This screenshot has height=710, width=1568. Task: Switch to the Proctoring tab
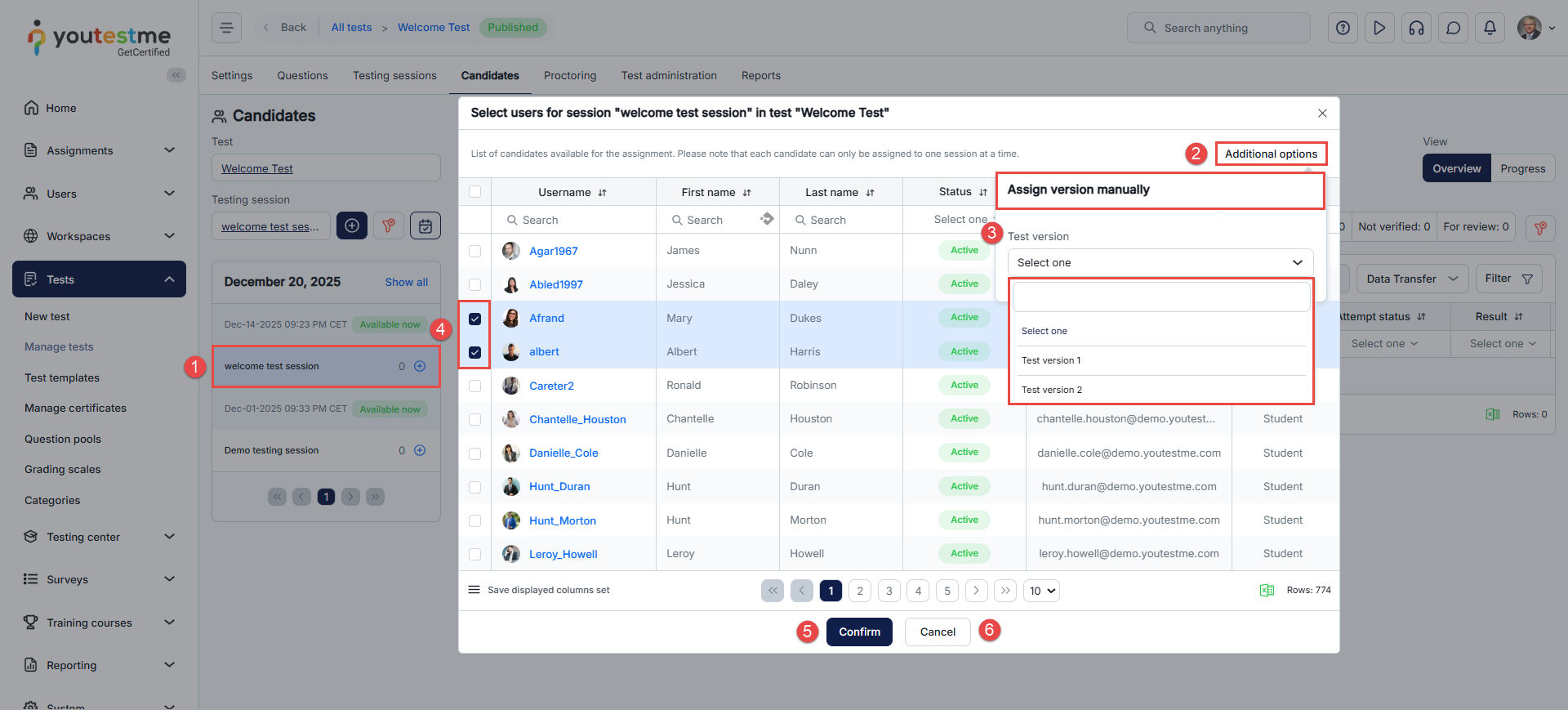click(569, 75)
